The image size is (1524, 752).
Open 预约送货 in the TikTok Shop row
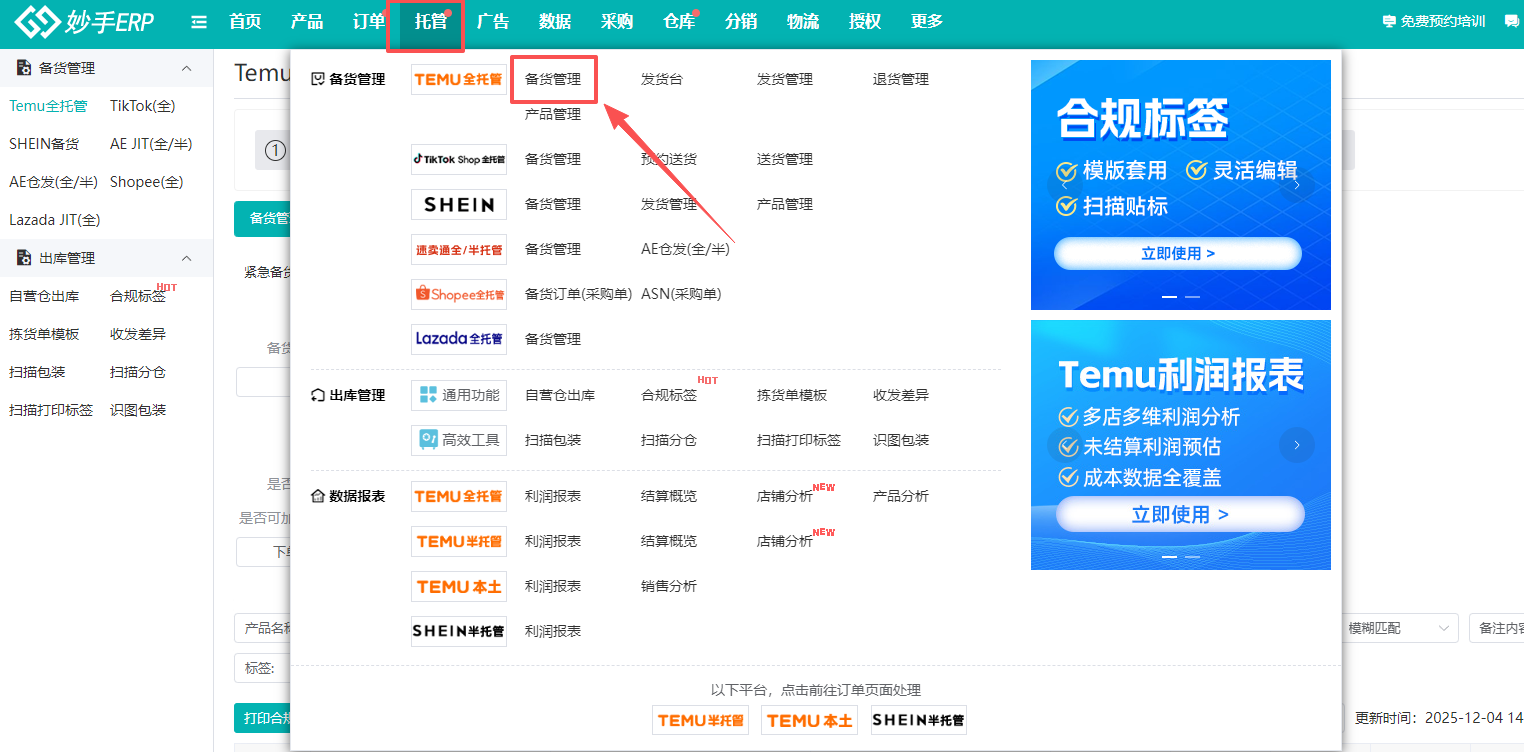click(669, 159)
